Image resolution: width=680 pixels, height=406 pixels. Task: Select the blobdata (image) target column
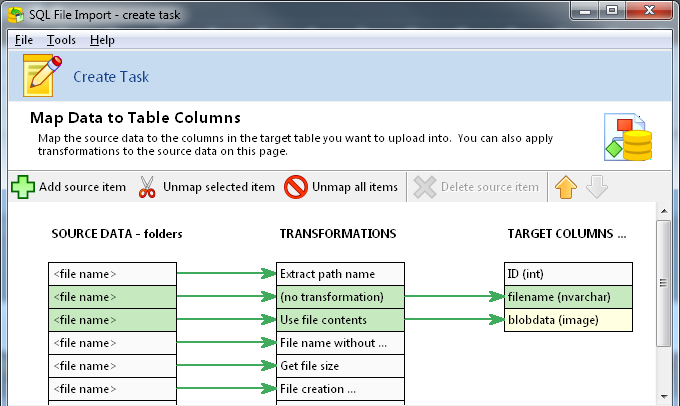(x=568, y=320)
